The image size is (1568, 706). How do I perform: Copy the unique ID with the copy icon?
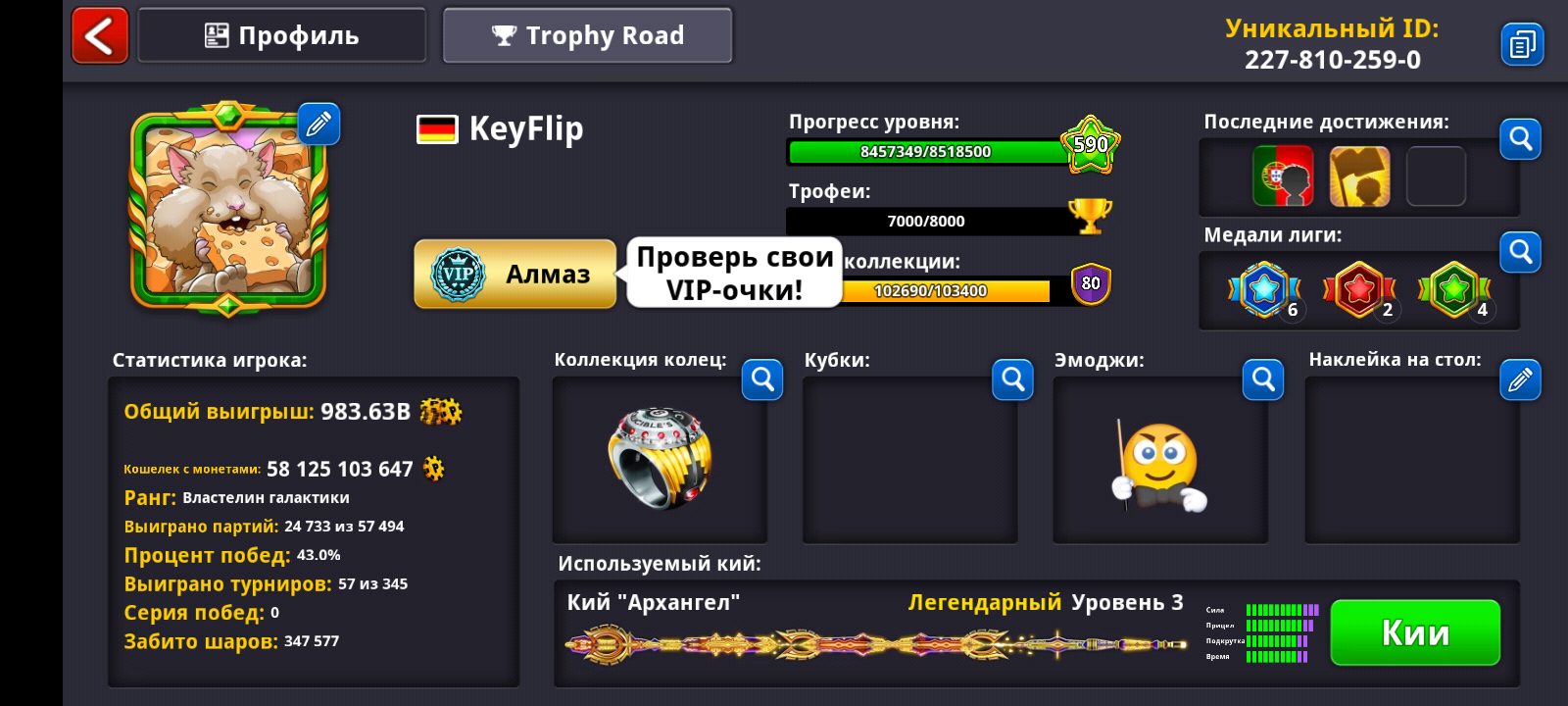1522,44
